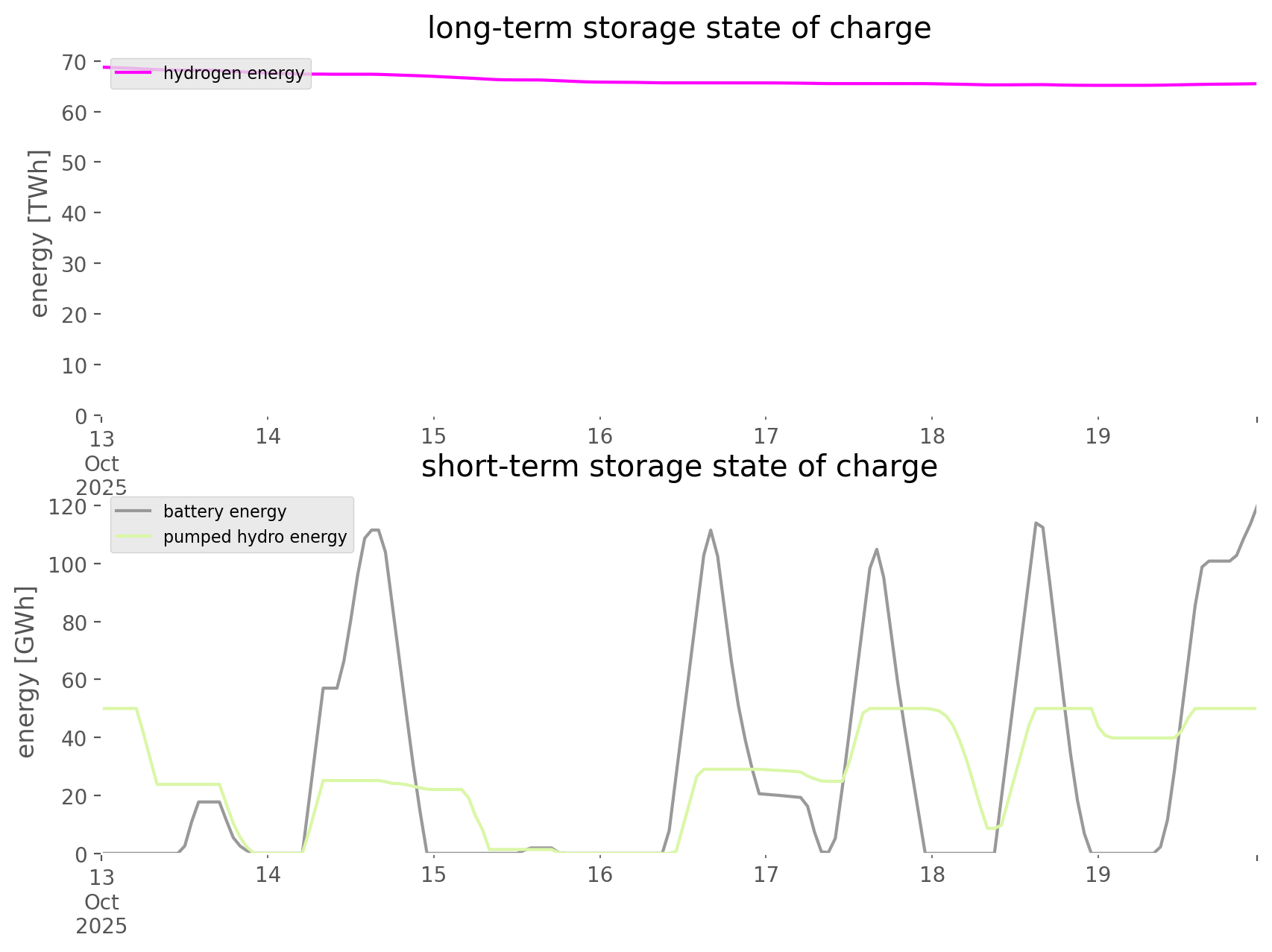Click the 17 date tick on the long-term chart
Screen dimensions: 1272x952
(x=766, y=437)
